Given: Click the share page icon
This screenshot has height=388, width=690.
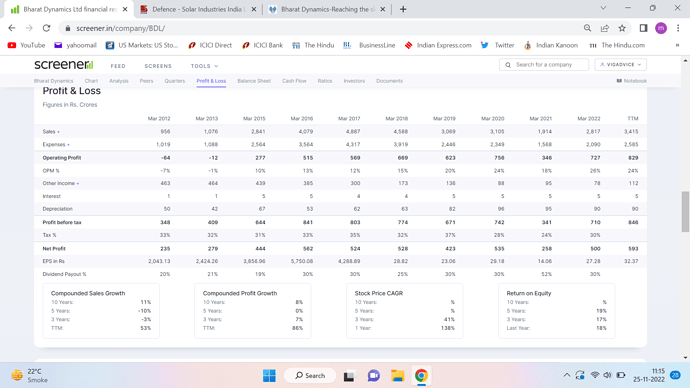Looking at the screenshot, I should [605, 28].
